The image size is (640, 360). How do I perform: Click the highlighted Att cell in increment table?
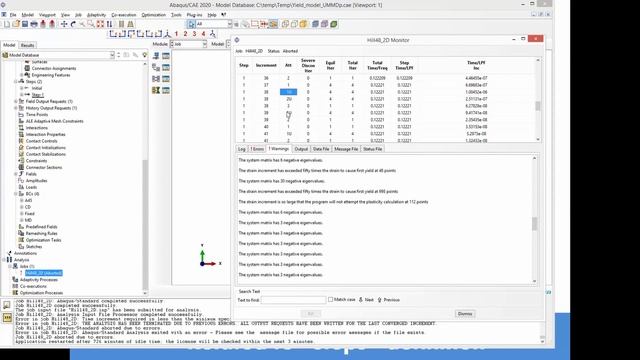[288, 92]
